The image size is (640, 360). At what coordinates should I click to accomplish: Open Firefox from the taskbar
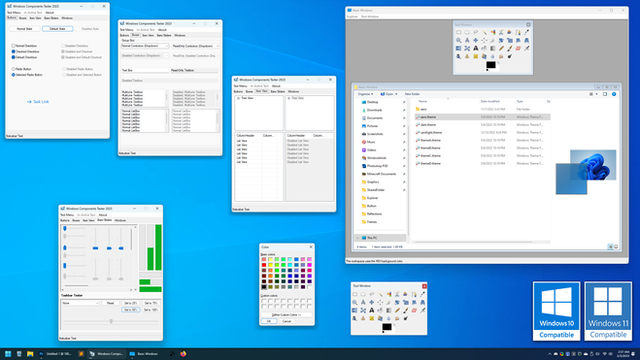point(183,354)
